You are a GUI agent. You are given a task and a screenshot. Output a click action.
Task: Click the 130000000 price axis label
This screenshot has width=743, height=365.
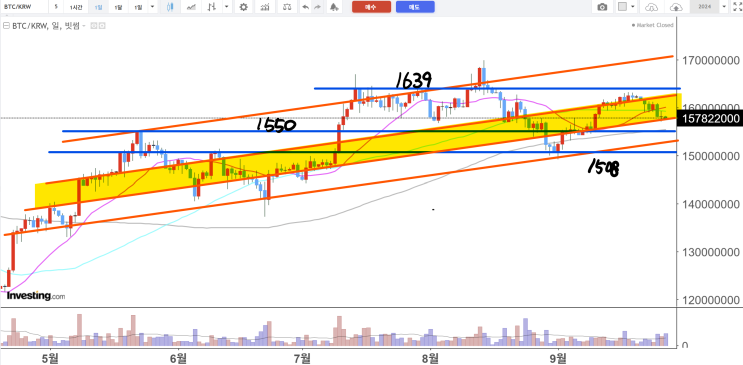pyautogui.click(x=710, y=252)
